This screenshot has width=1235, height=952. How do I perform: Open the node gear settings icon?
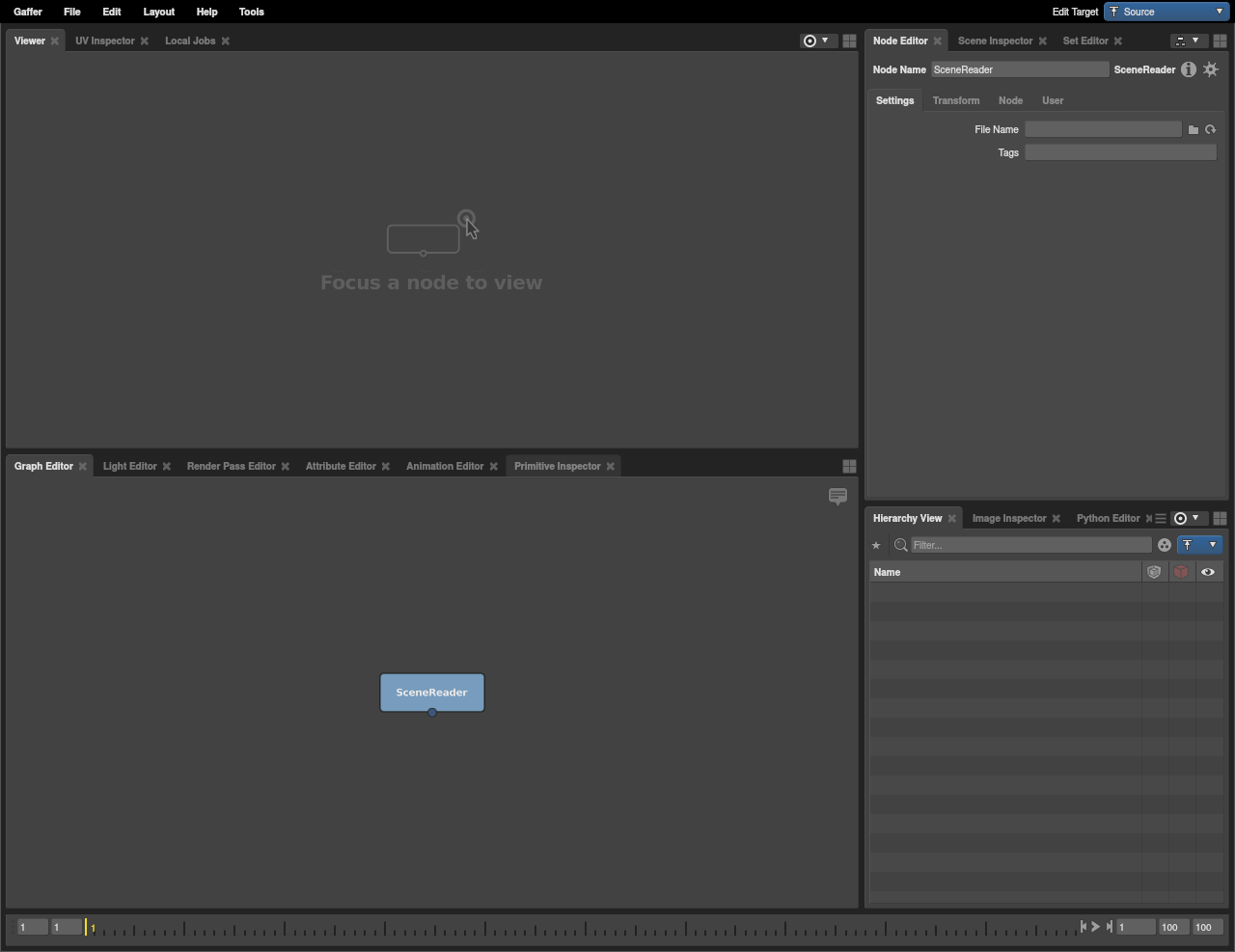pyautogui.click(x=1211, y=69)
